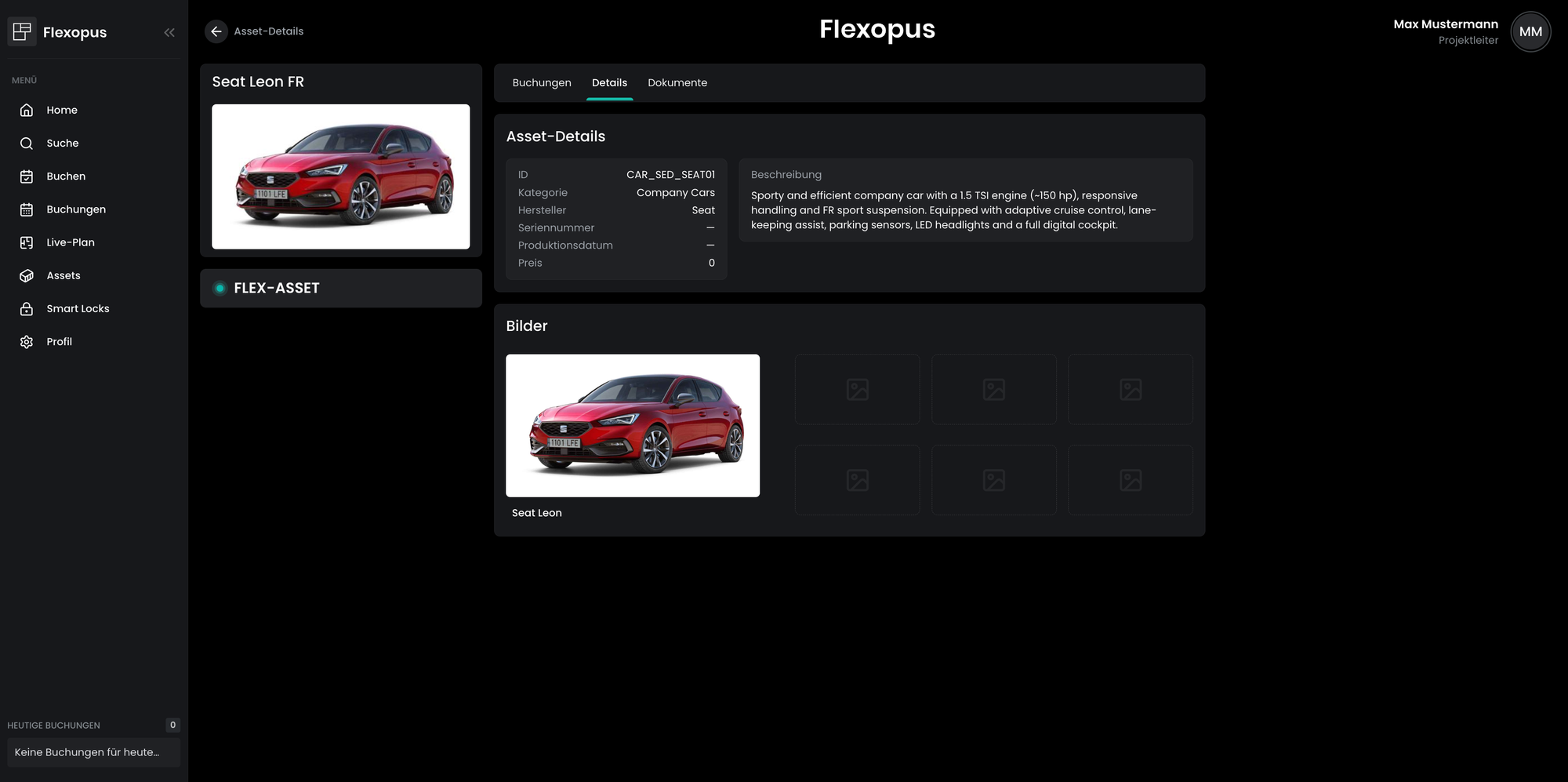
Task: Open Suche via magnifier icon
Action: (x=27, y=144)
